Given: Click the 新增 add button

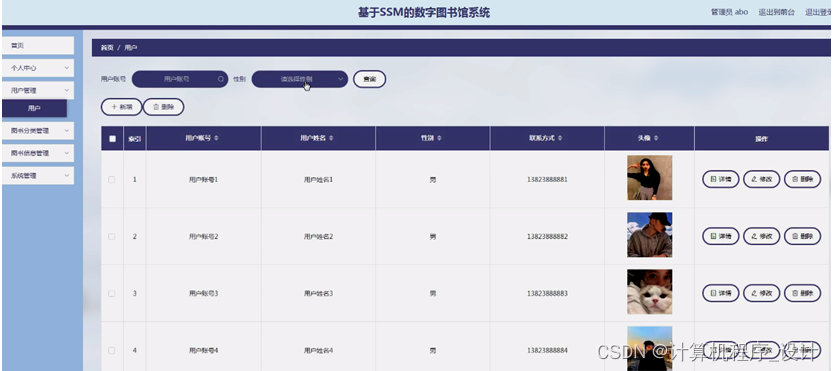Looking at the screenshot, I should [121, 107].
